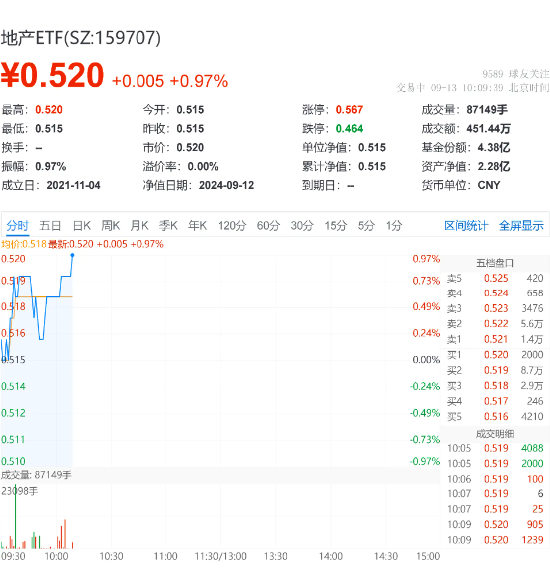
Task: Click 卖1 row price 0.521
Action: [x=496, y=339]
